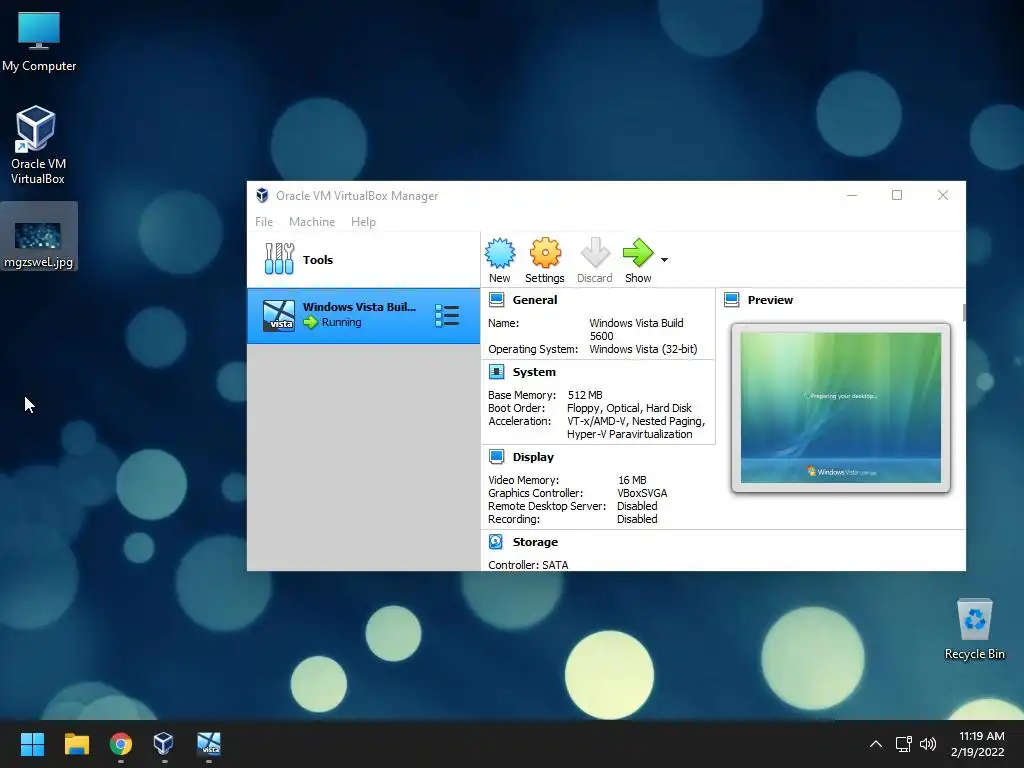The image size is (1024, 768).
Task: Open File Explorer from the taskbar
Action: coord(76,744)
